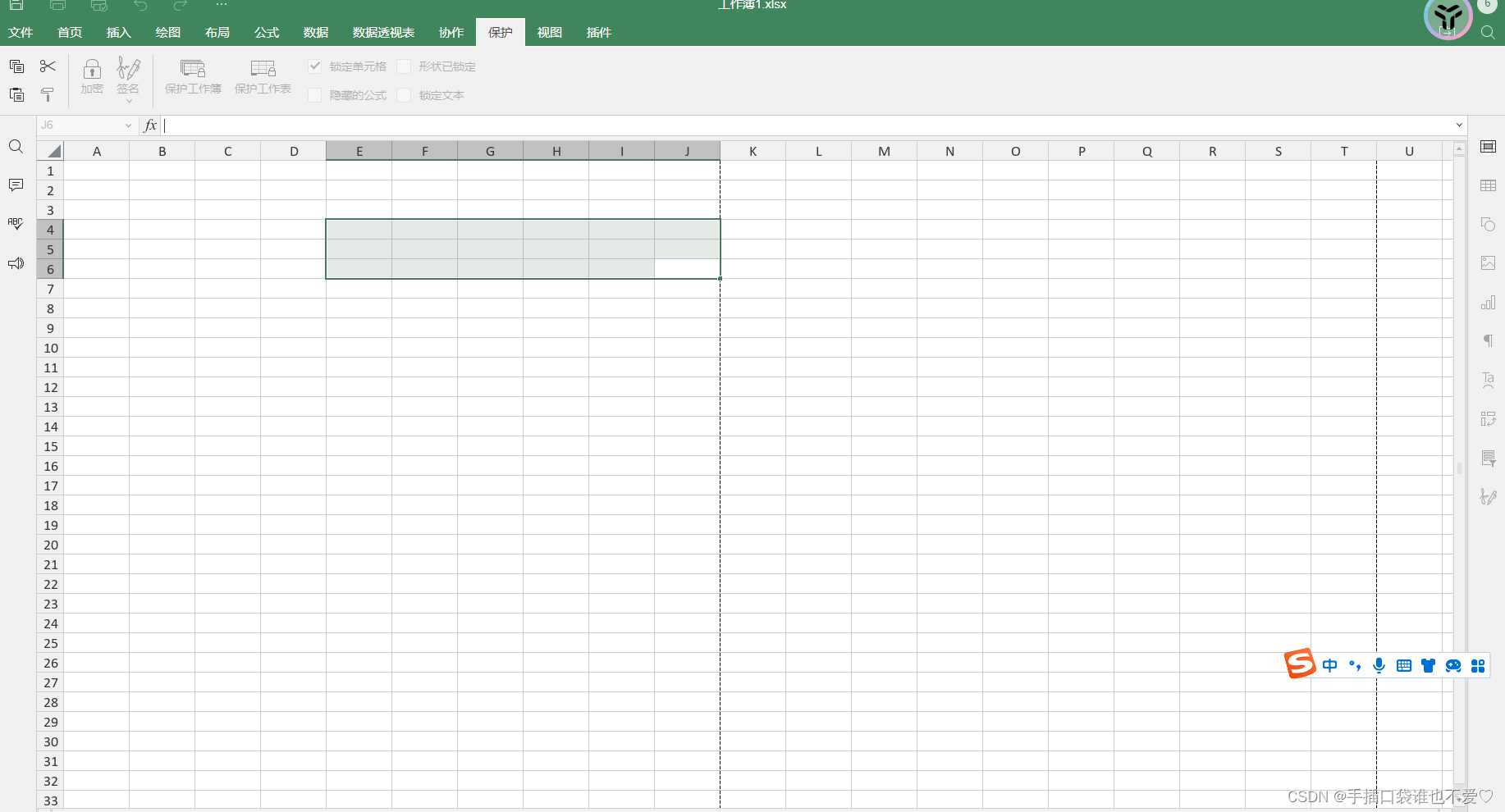Click the Print icon in title bar
This screenshot has height=812, width=1505.
(x=57, y=4)
